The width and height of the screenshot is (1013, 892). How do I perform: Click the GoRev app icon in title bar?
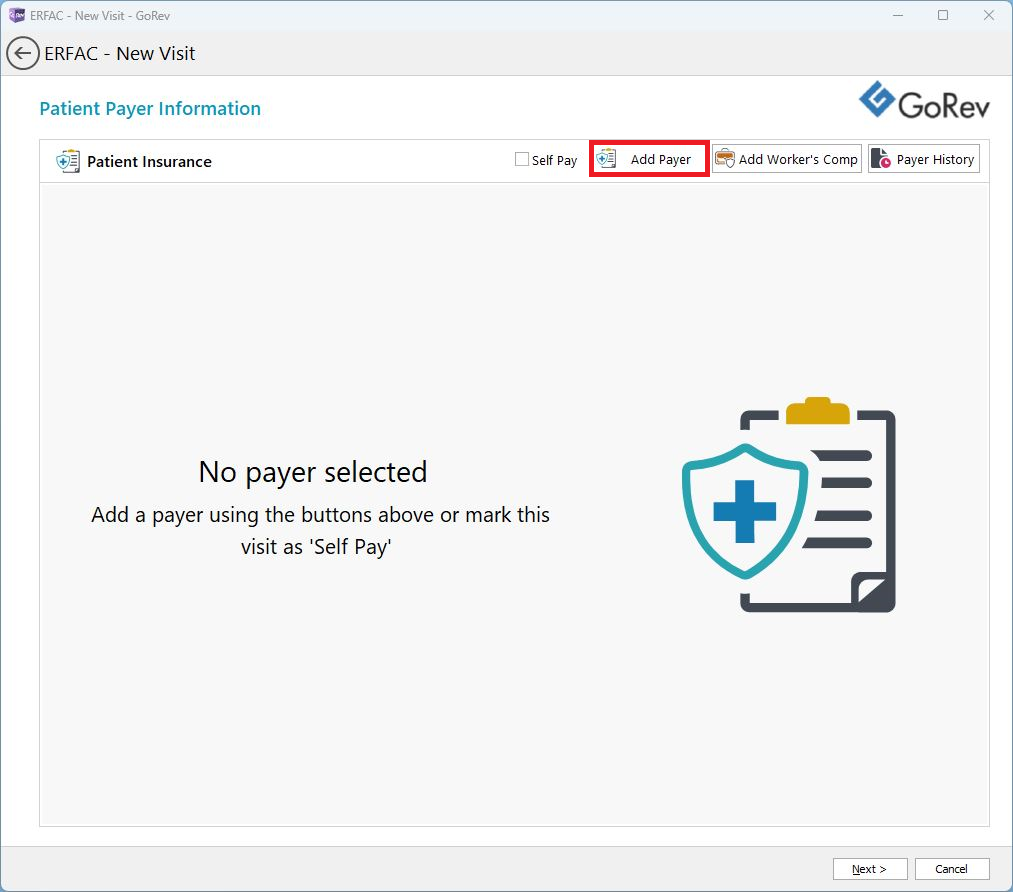tap(16, 16)
